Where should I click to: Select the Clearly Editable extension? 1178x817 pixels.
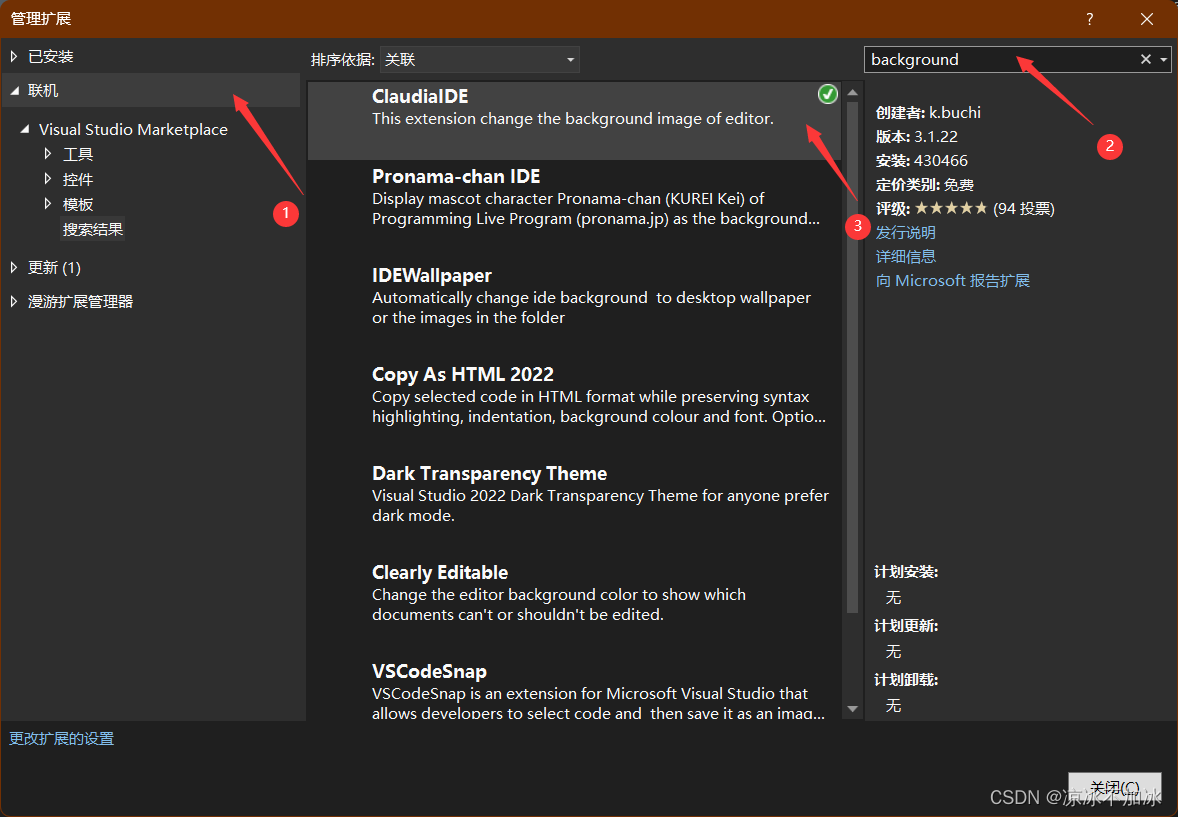(575, 595)
